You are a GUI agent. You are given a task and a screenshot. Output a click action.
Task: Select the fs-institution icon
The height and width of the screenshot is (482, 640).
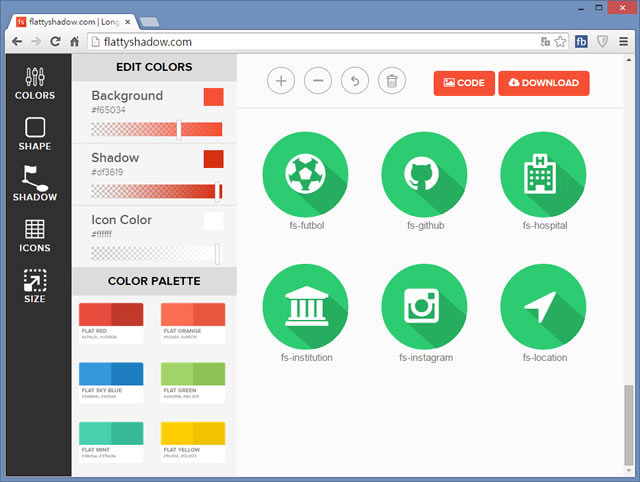306,307
